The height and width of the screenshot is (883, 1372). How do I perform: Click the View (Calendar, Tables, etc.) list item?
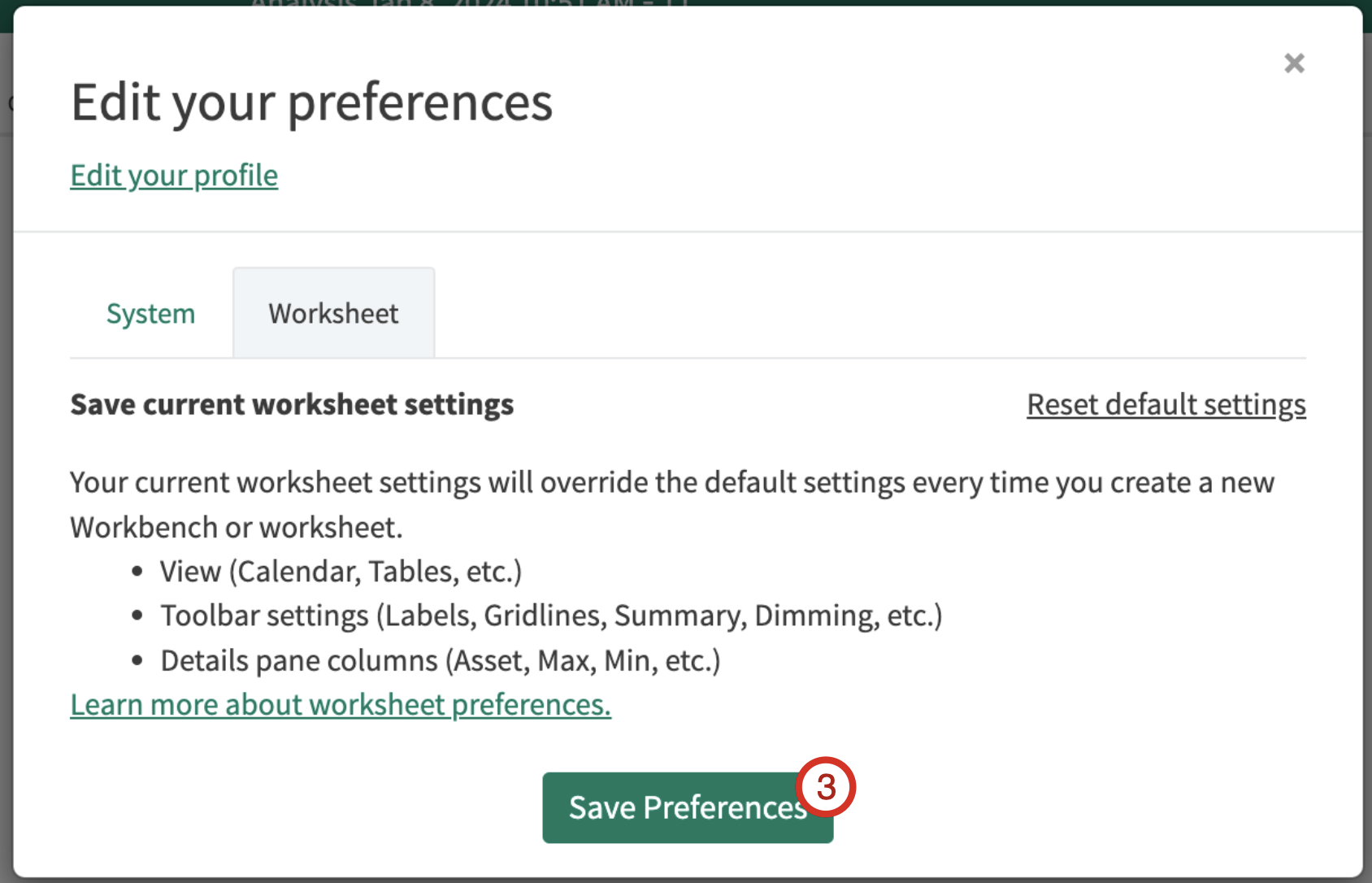pos(341,572)
